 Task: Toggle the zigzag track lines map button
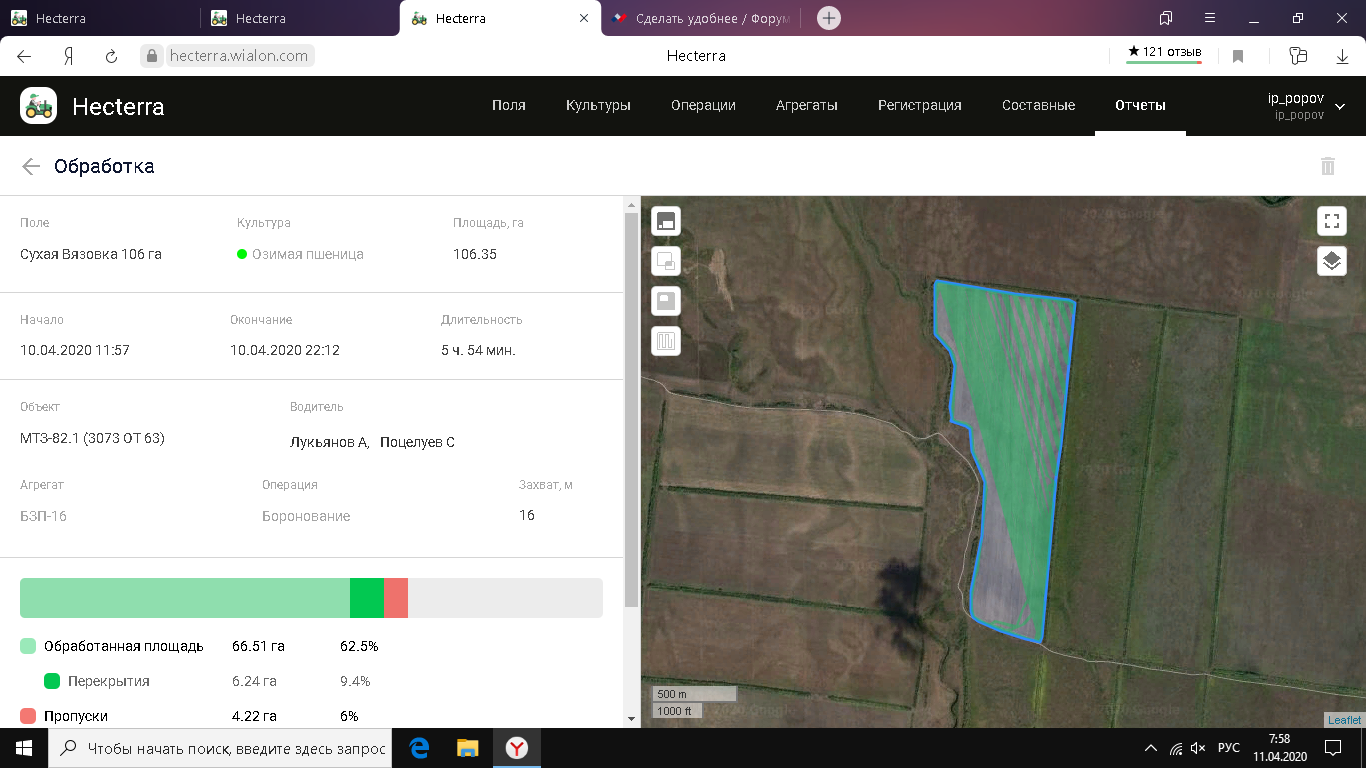[x=666, y=341]
